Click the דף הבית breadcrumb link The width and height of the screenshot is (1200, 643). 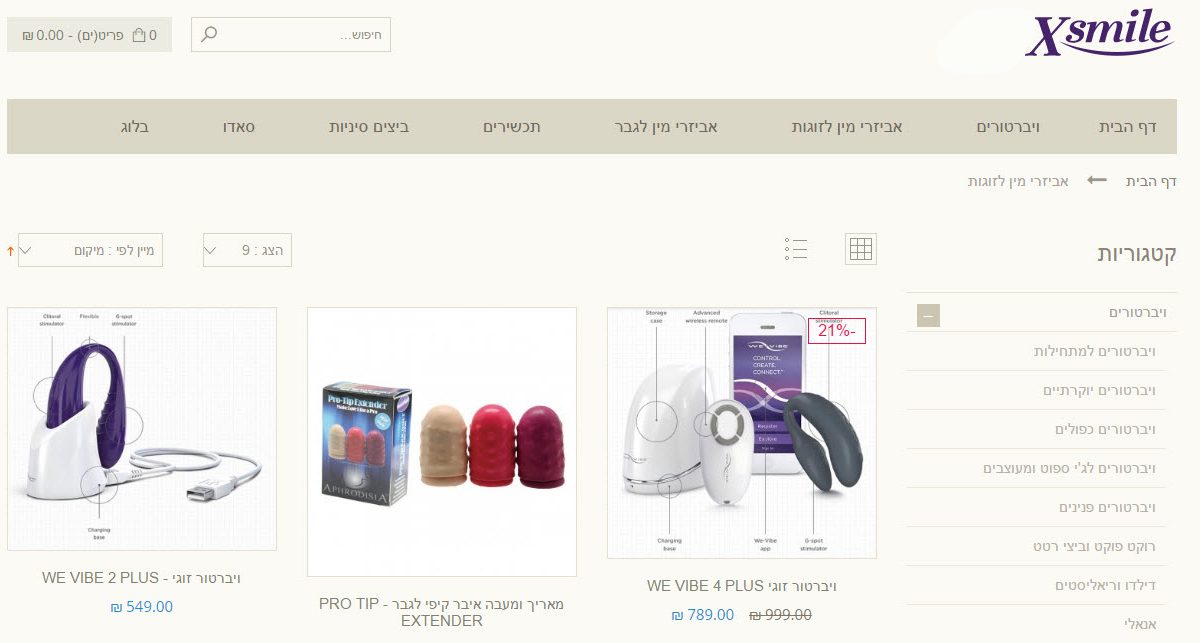(x=1151, y=181)
